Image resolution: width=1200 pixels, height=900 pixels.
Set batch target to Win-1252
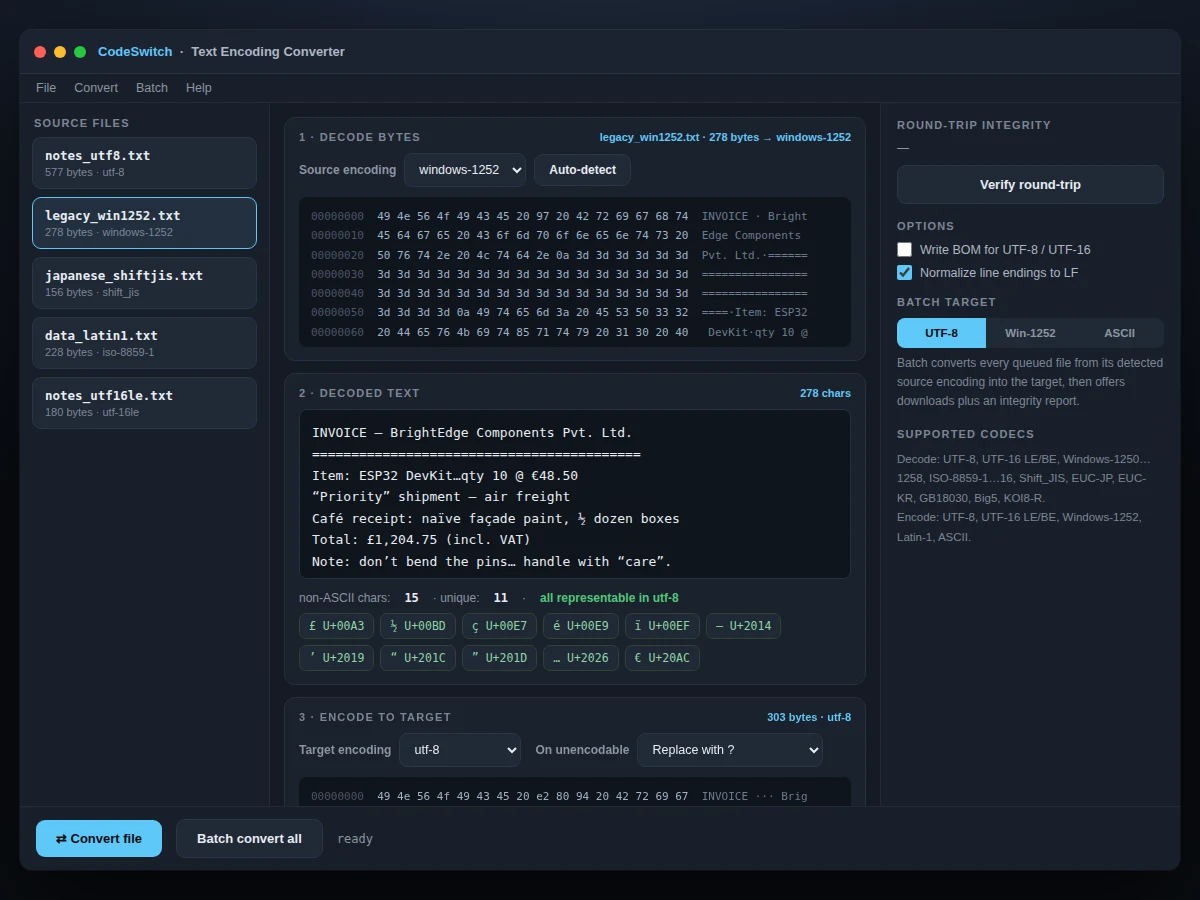(1030, 333)
